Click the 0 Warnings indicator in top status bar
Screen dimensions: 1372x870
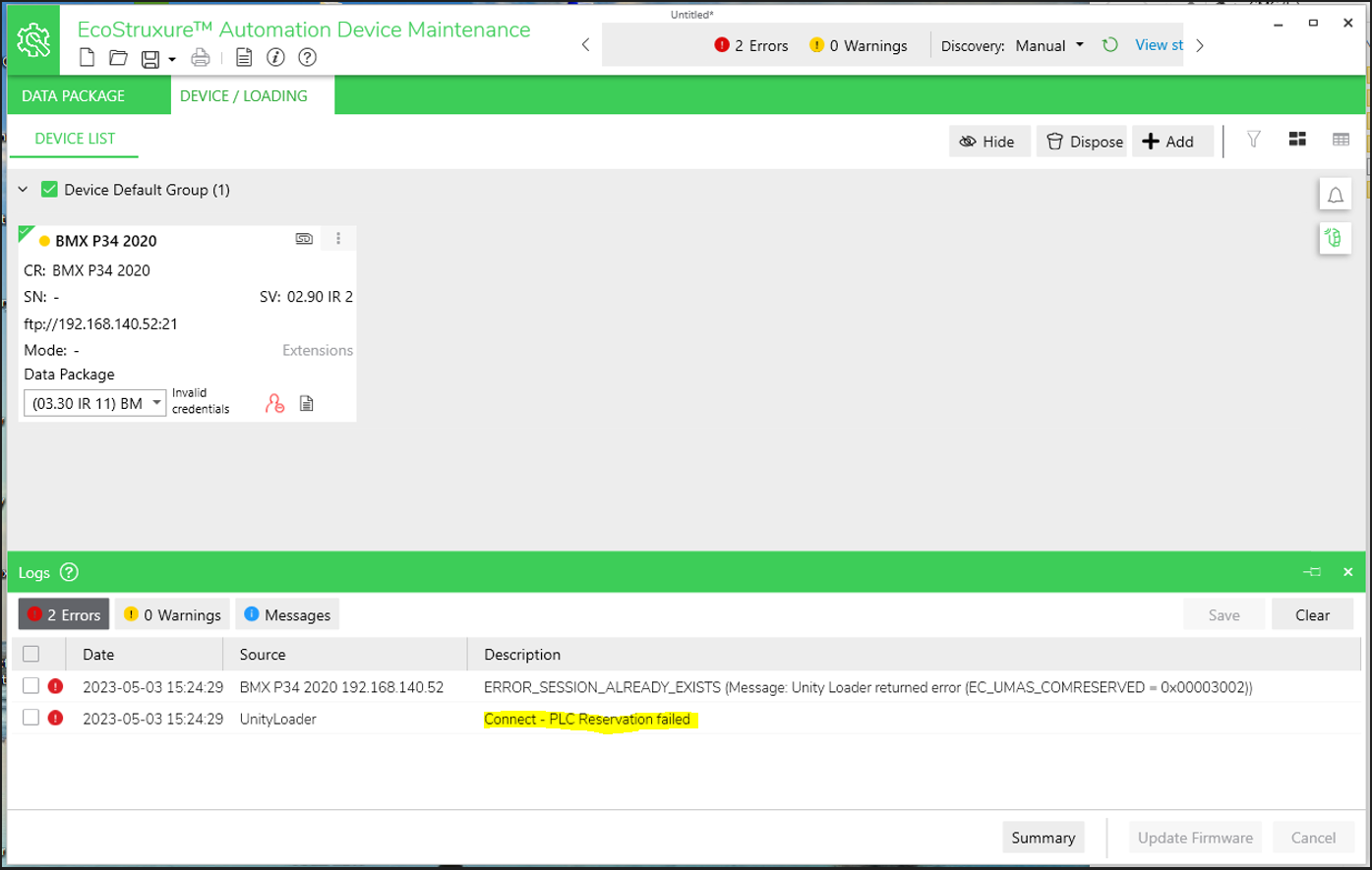pos(859,45)
